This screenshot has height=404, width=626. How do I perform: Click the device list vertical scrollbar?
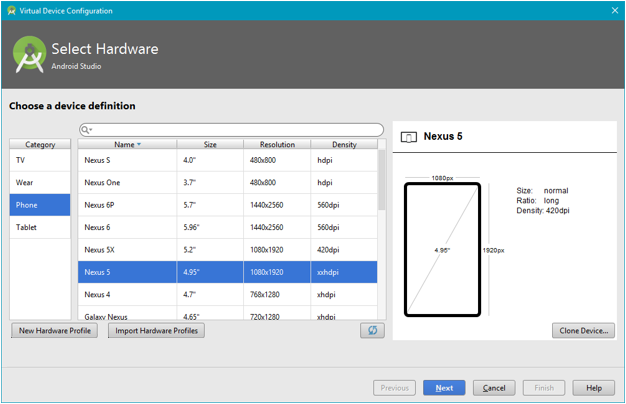(x=382, y=180)
